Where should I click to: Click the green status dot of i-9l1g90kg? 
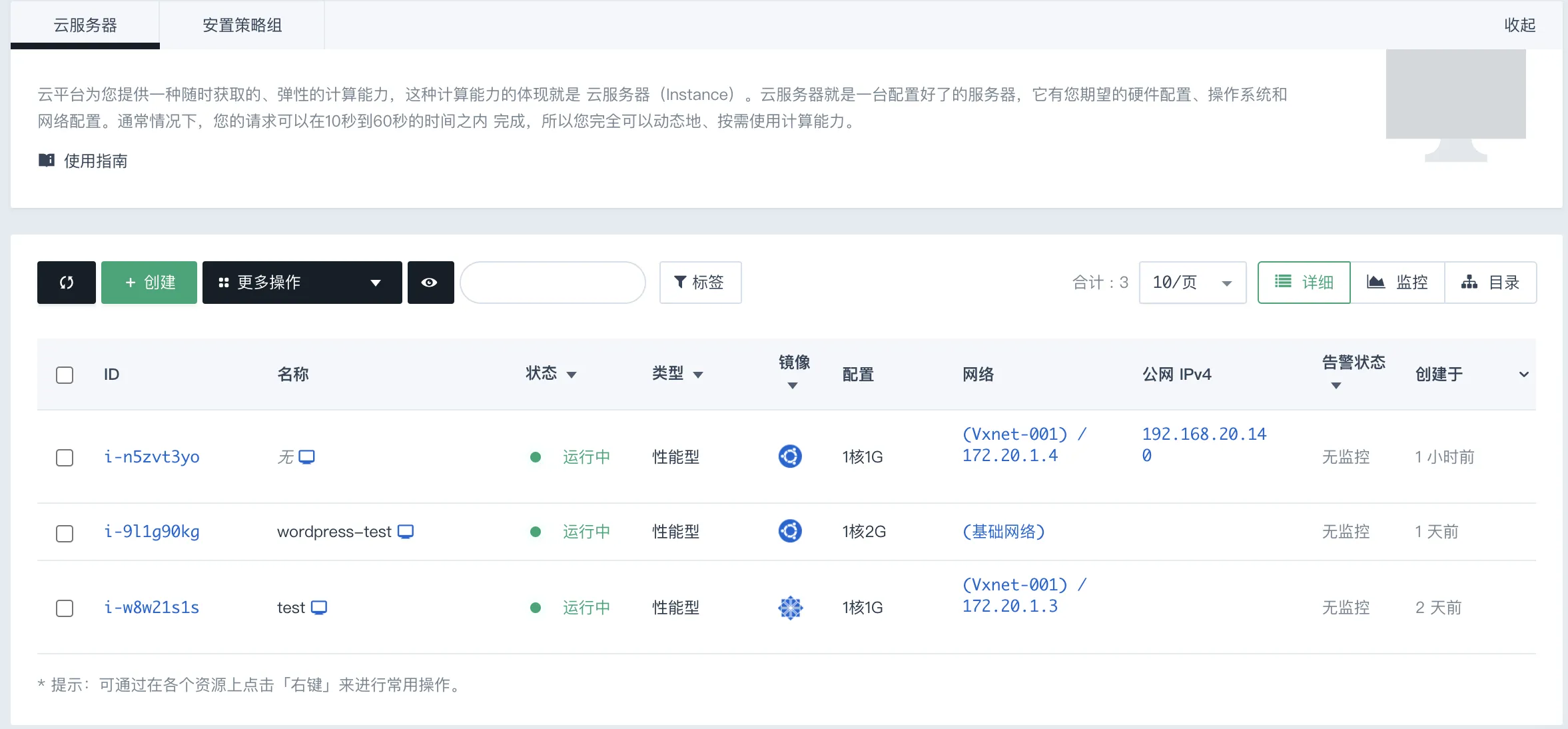coord(535,532)
